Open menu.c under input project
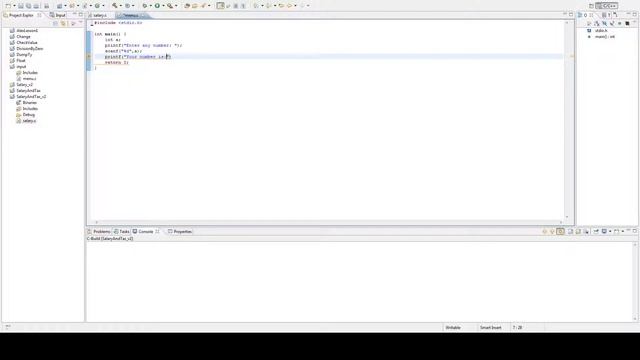 pos(29,78)
